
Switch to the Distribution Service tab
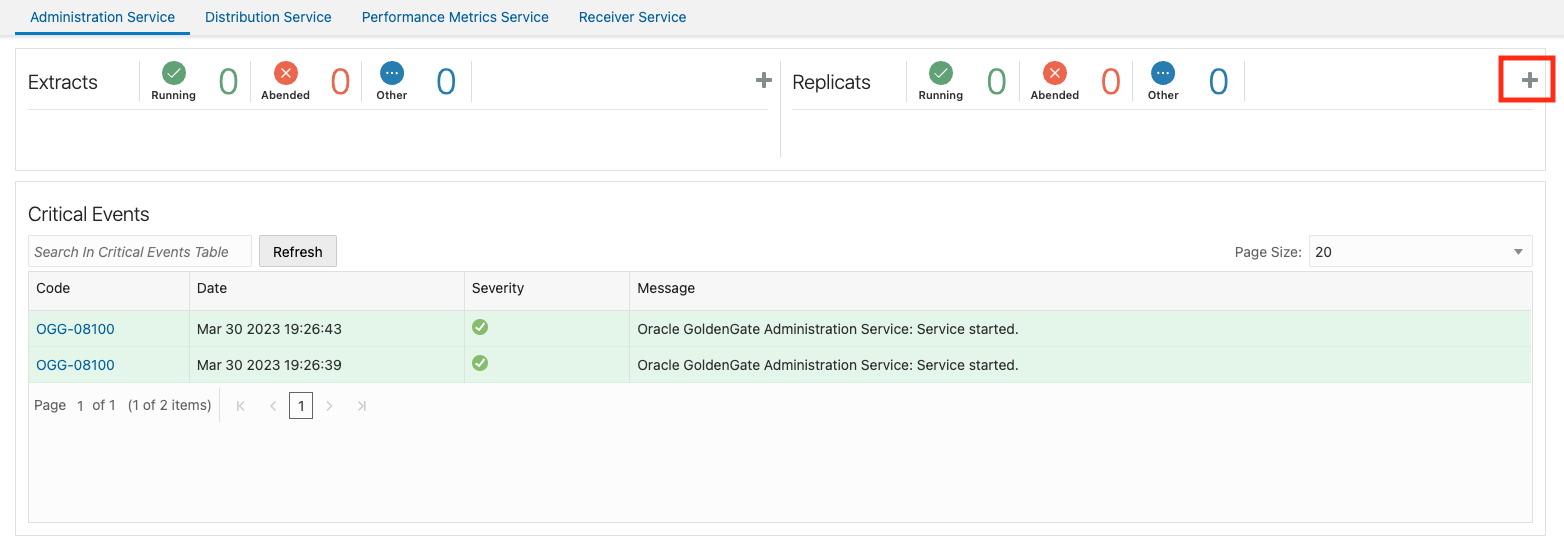pos(268,17)
